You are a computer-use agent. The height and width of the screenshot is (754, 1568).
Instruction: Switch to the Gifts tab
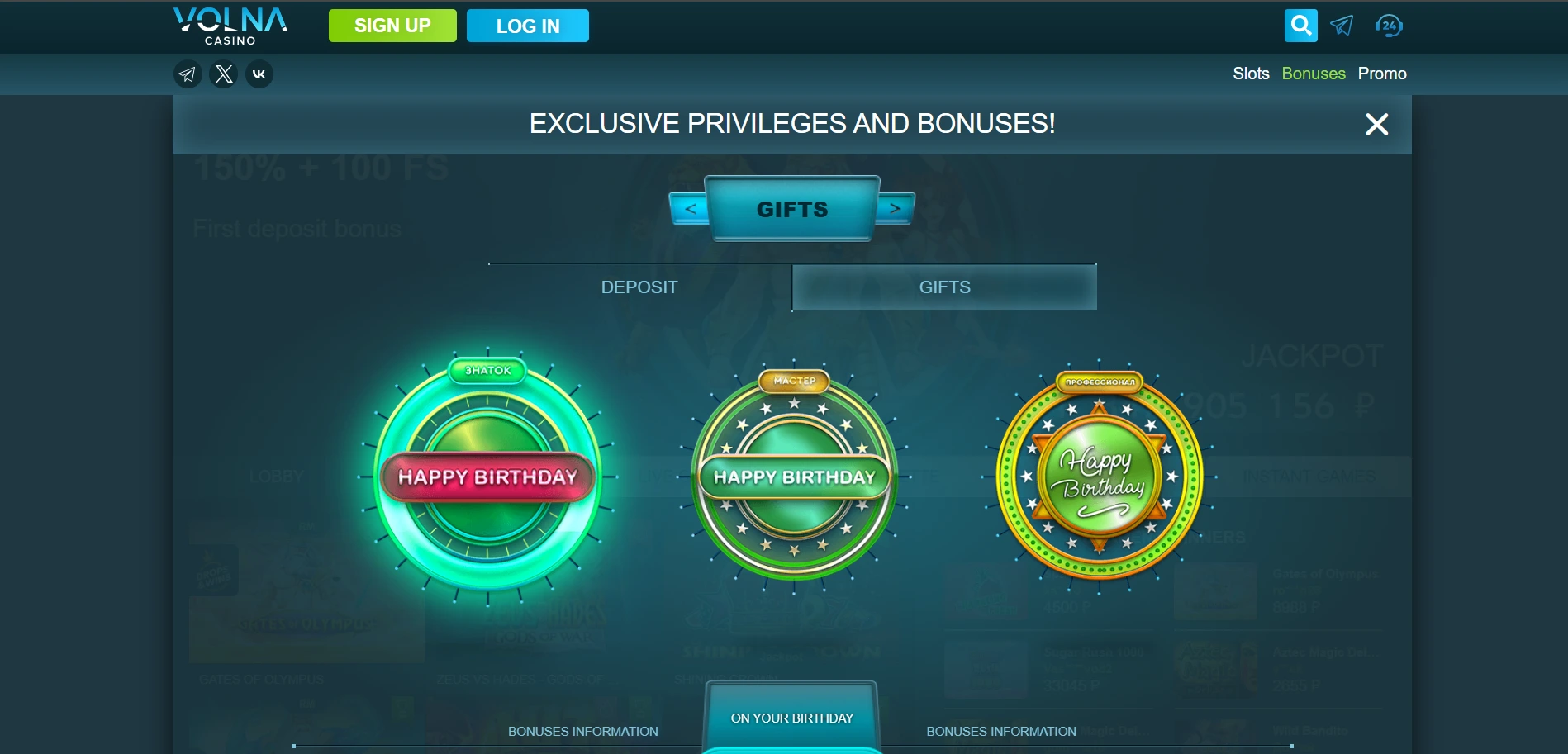tap(945, 287)
